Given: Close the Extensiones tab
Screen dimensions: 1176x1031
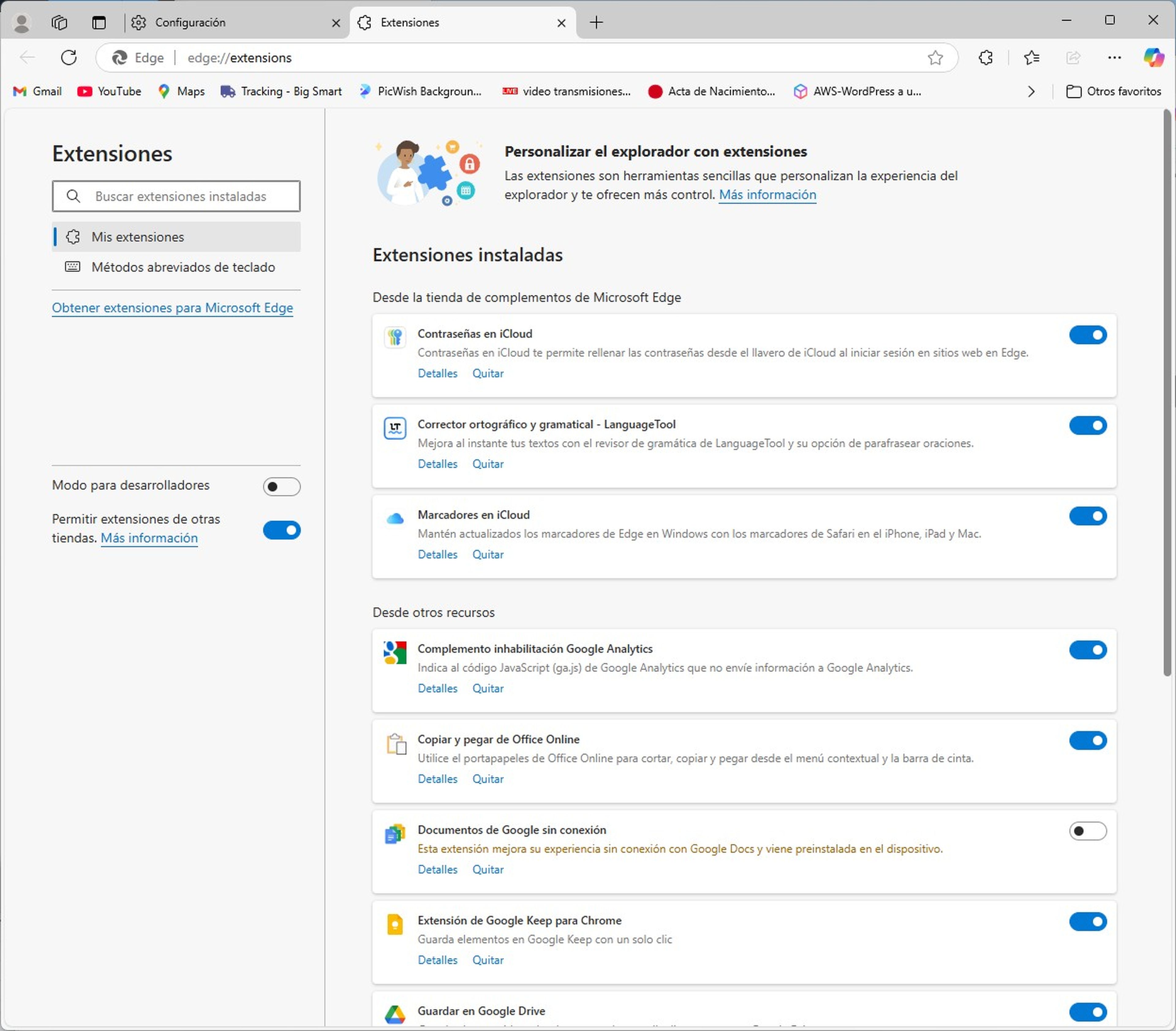Looking at the screenshot, I should click(x=562, y=23).
